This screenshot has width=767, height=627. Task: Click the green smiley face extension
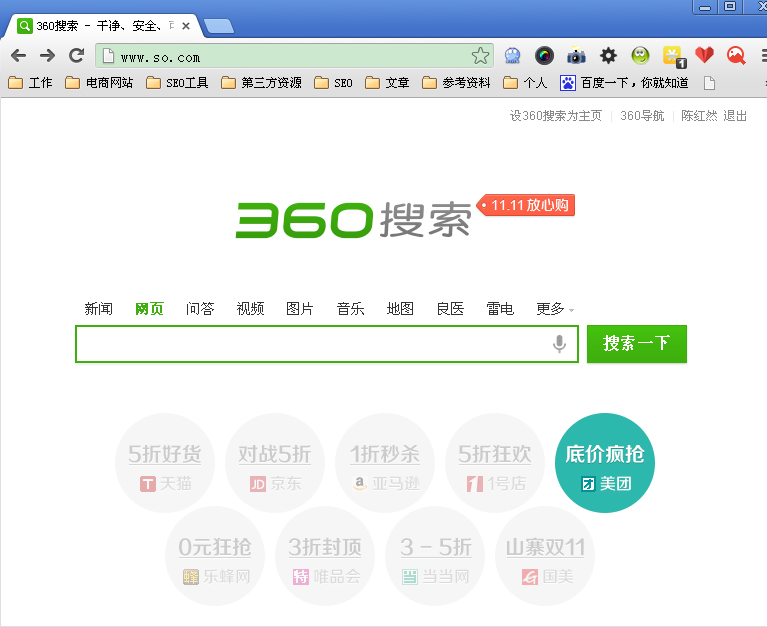[640, 56]
